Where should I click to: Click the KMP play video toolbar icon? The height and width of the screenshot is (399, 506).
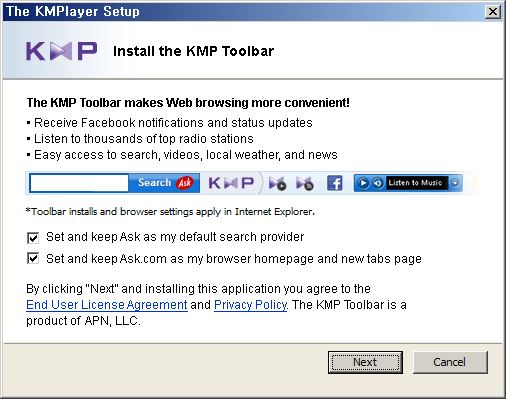pyautogui.click(x=277, y=183)
